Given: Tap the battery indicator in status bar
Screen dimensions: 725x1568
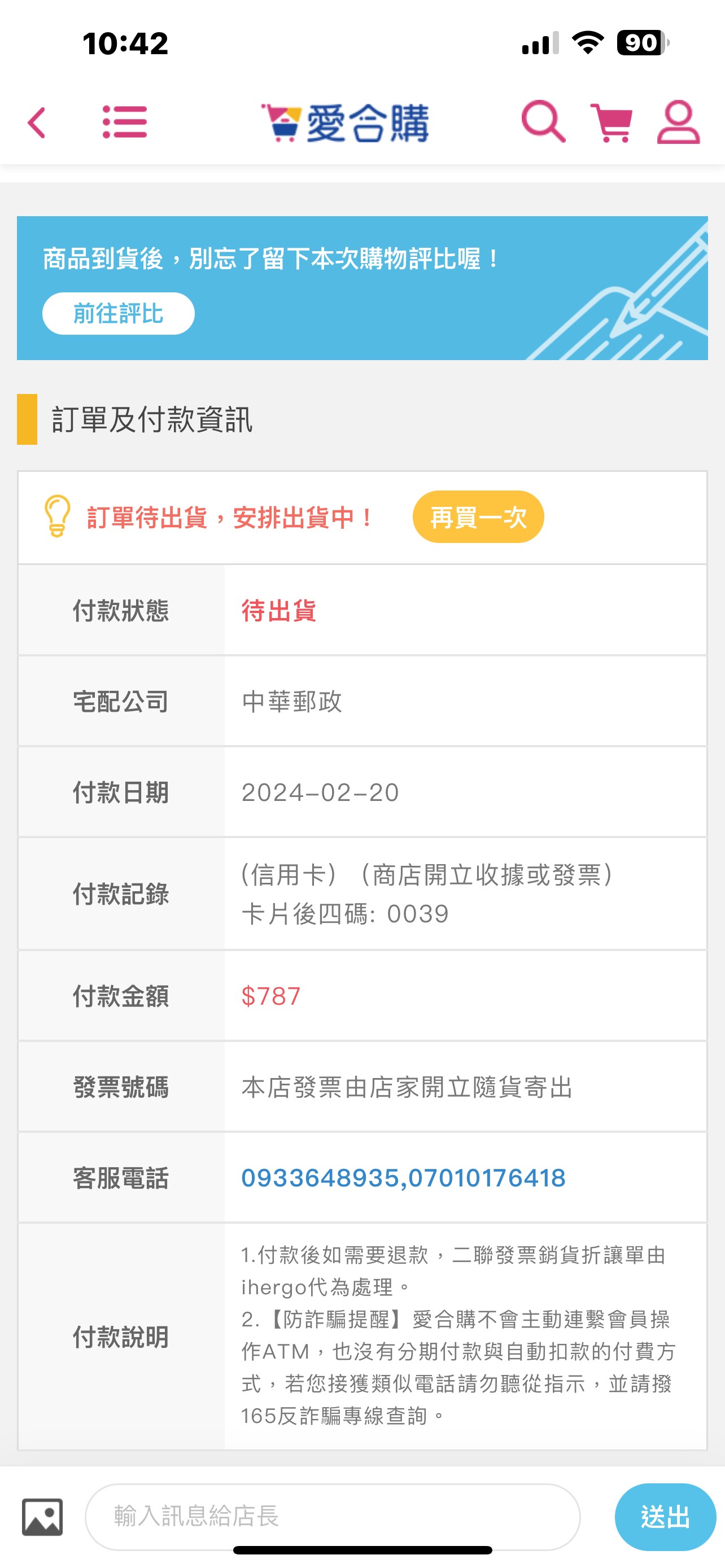Looking at the screenshot, I should coord(643,42).
